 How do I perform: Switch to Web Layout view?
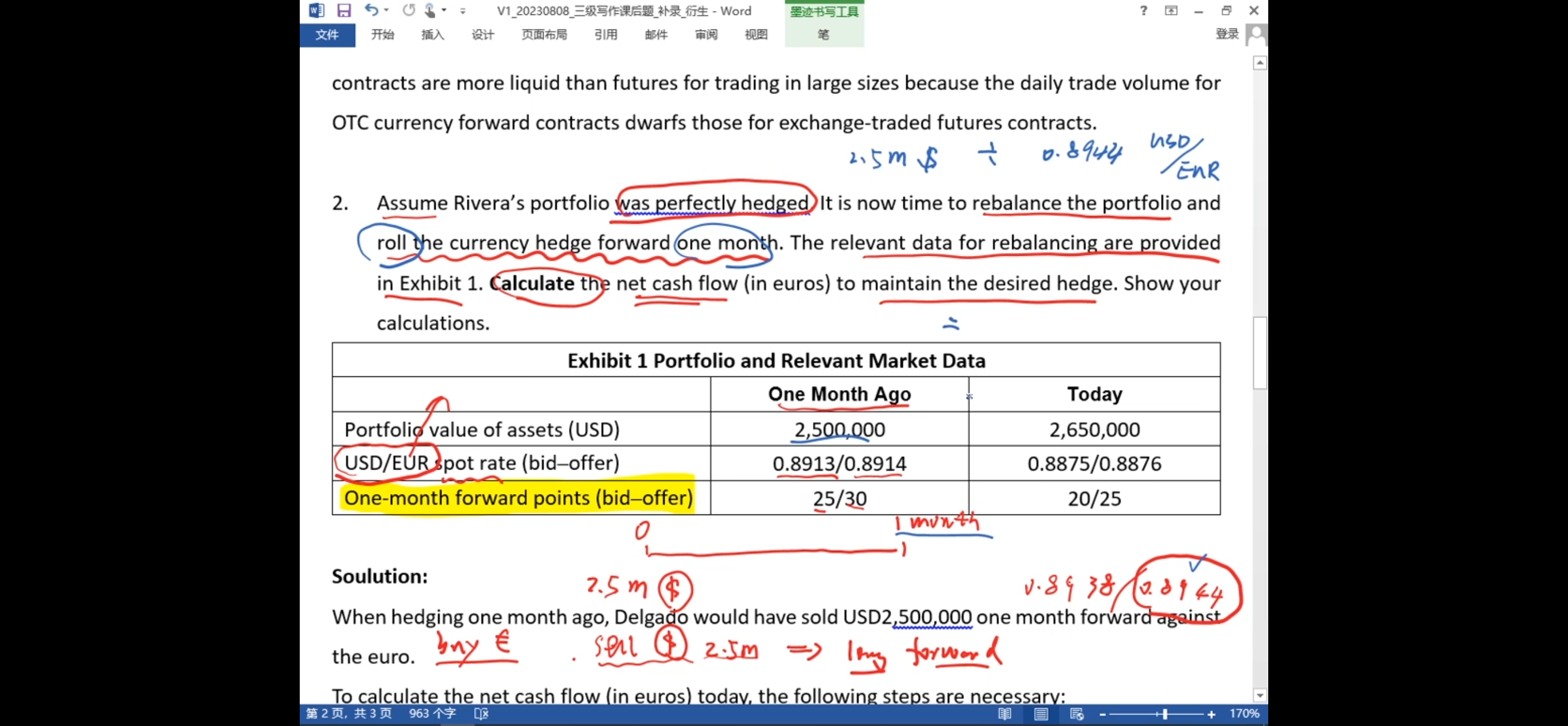(x=1076, y=714)
